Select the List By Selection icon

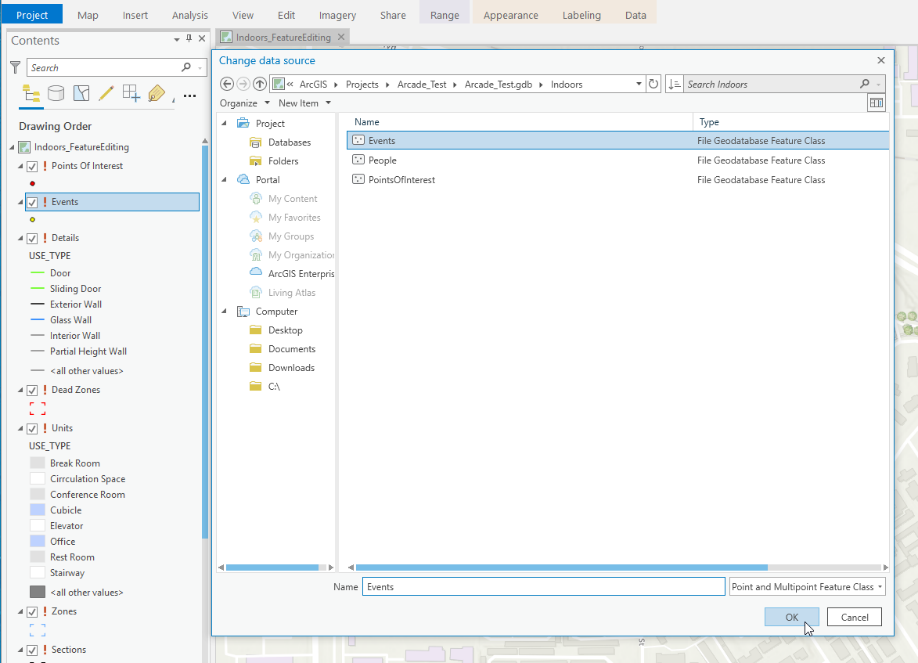pyautogui.click(x=81, y=94)
